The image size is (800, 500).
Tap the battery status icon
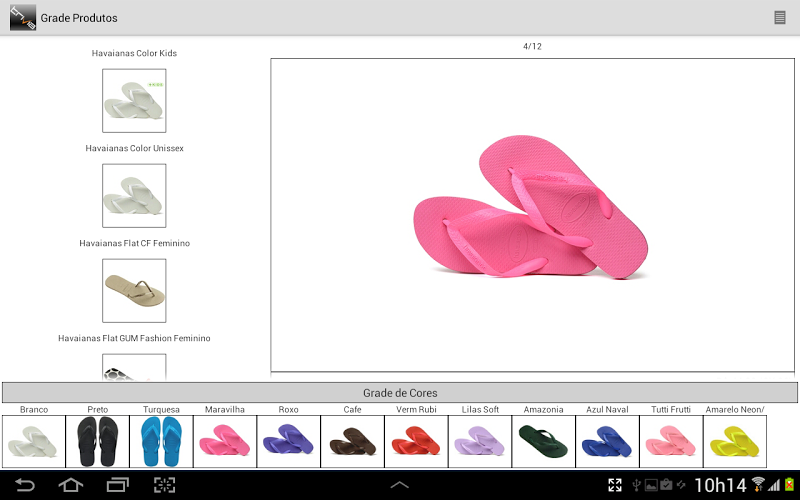tap(789, 484)
